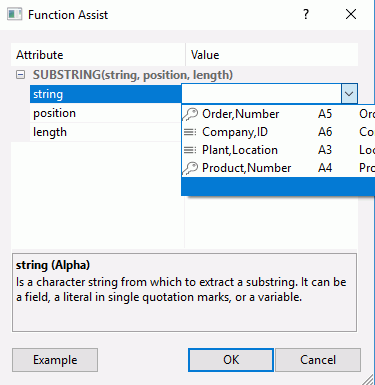This screenshot has width=375, height=385.
Task: Select the string attribute row
Action: point(106,94)
